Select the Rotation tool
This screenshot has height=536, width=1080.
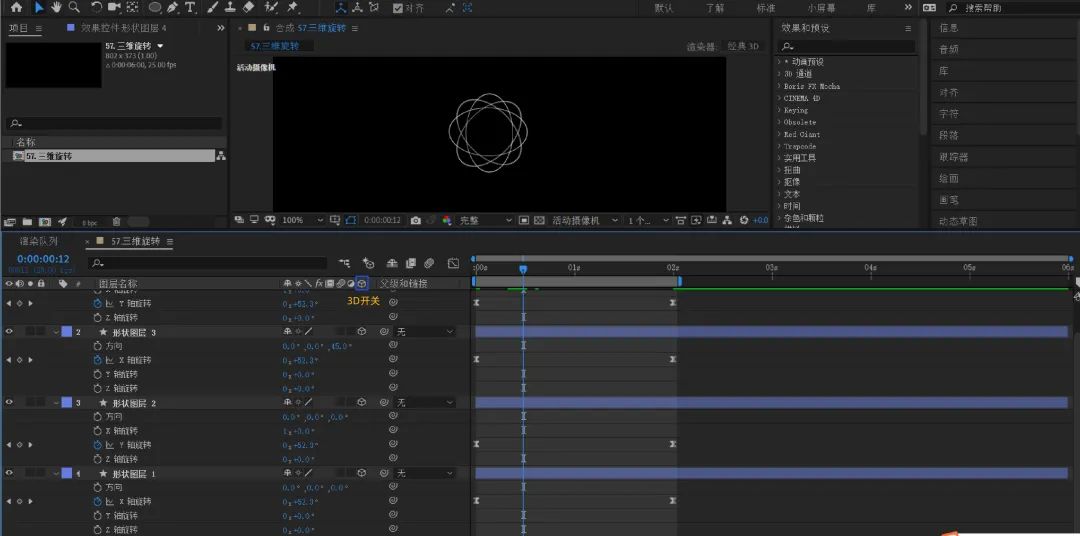pos(96,8)
